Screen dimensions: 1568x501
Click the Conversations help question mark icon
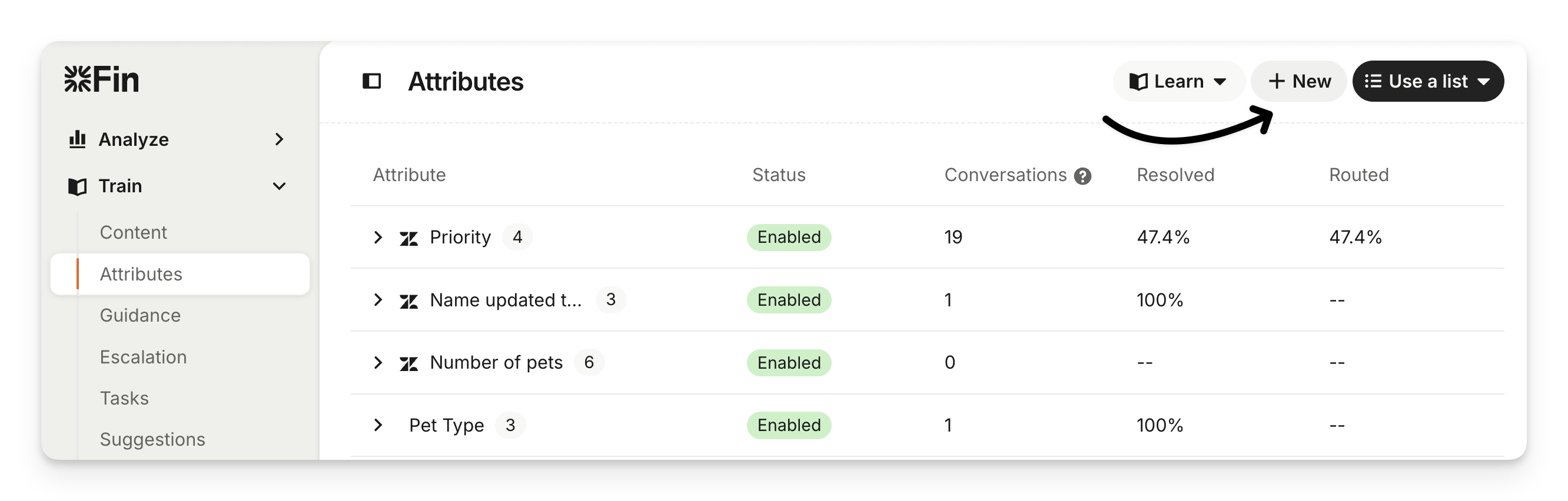pyautogui.click(x=1082, y=176)
